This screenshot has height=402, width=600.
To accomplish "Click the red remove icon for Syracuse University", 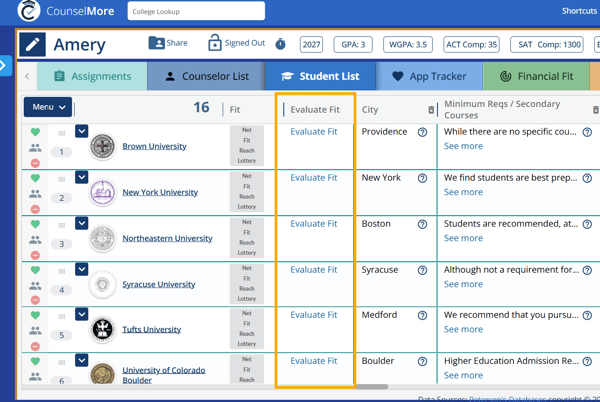I will (x=35, y=300).
